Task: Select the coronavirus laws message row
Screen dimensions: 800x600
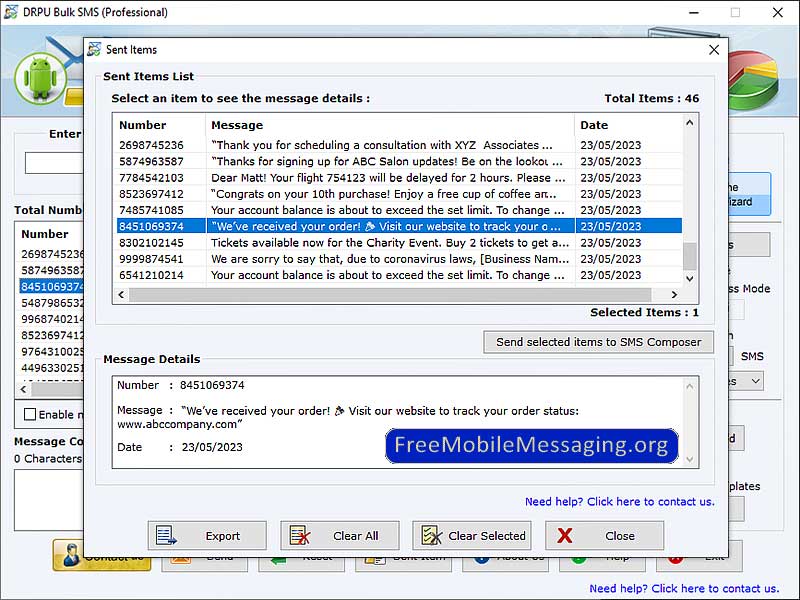Action: [398, 259]
